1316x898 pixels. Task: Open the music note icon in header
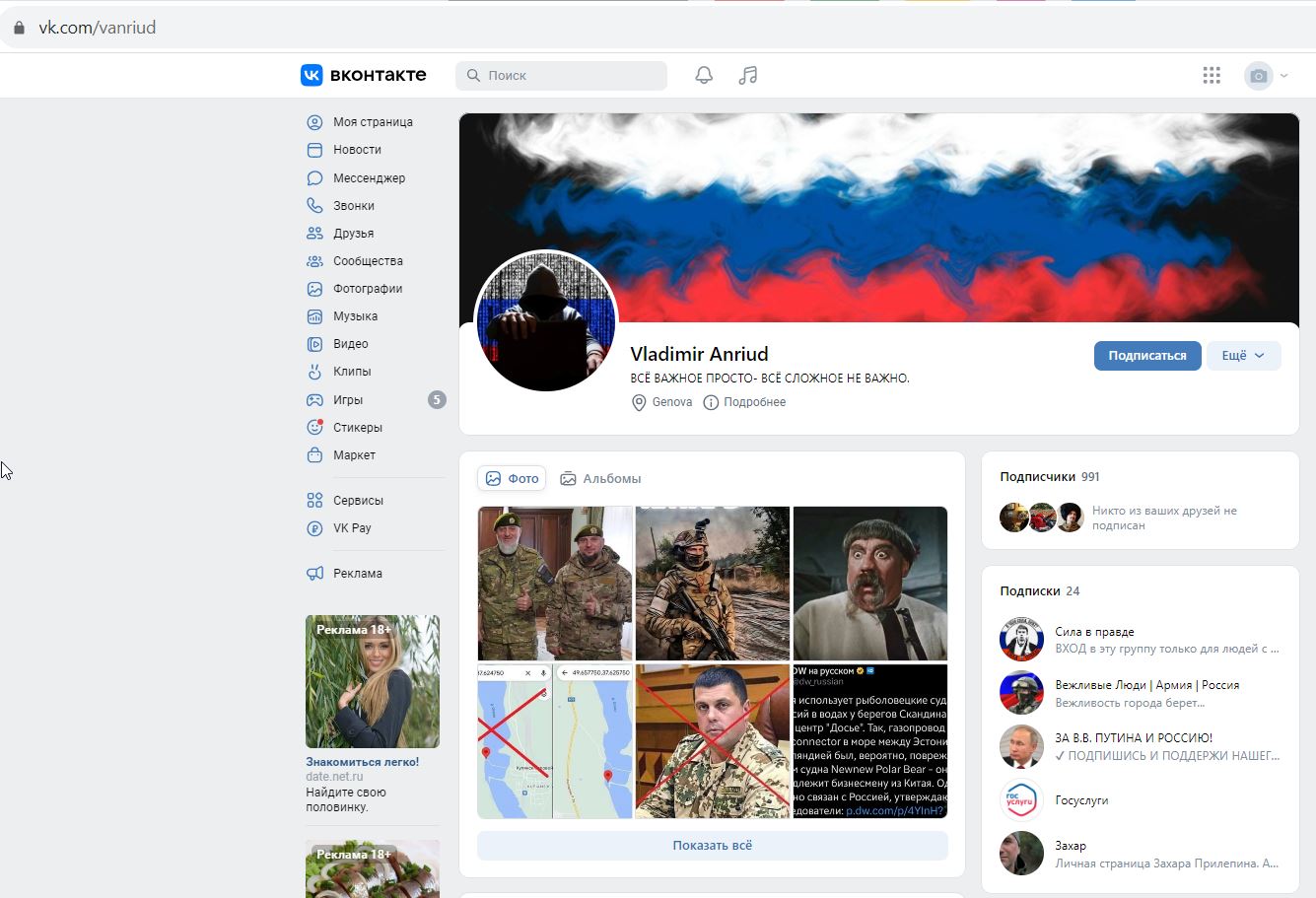coord(748,75)
